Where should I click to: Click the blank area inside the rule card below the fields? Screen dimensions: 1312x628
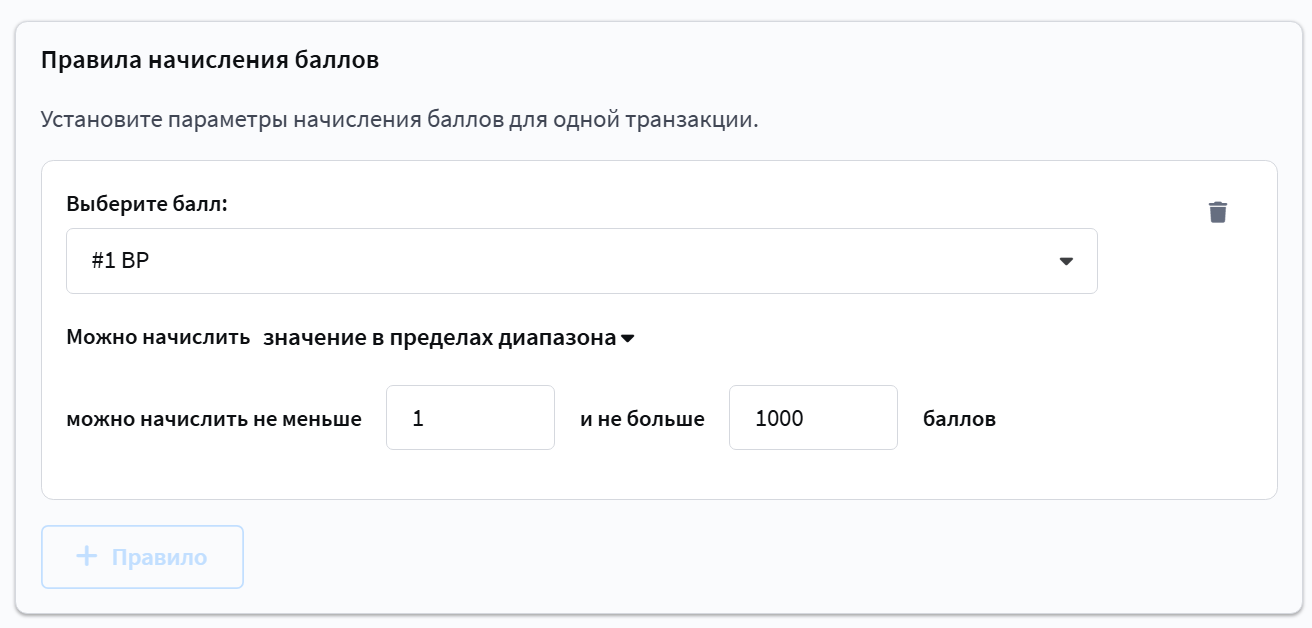[x=659, y=475]
